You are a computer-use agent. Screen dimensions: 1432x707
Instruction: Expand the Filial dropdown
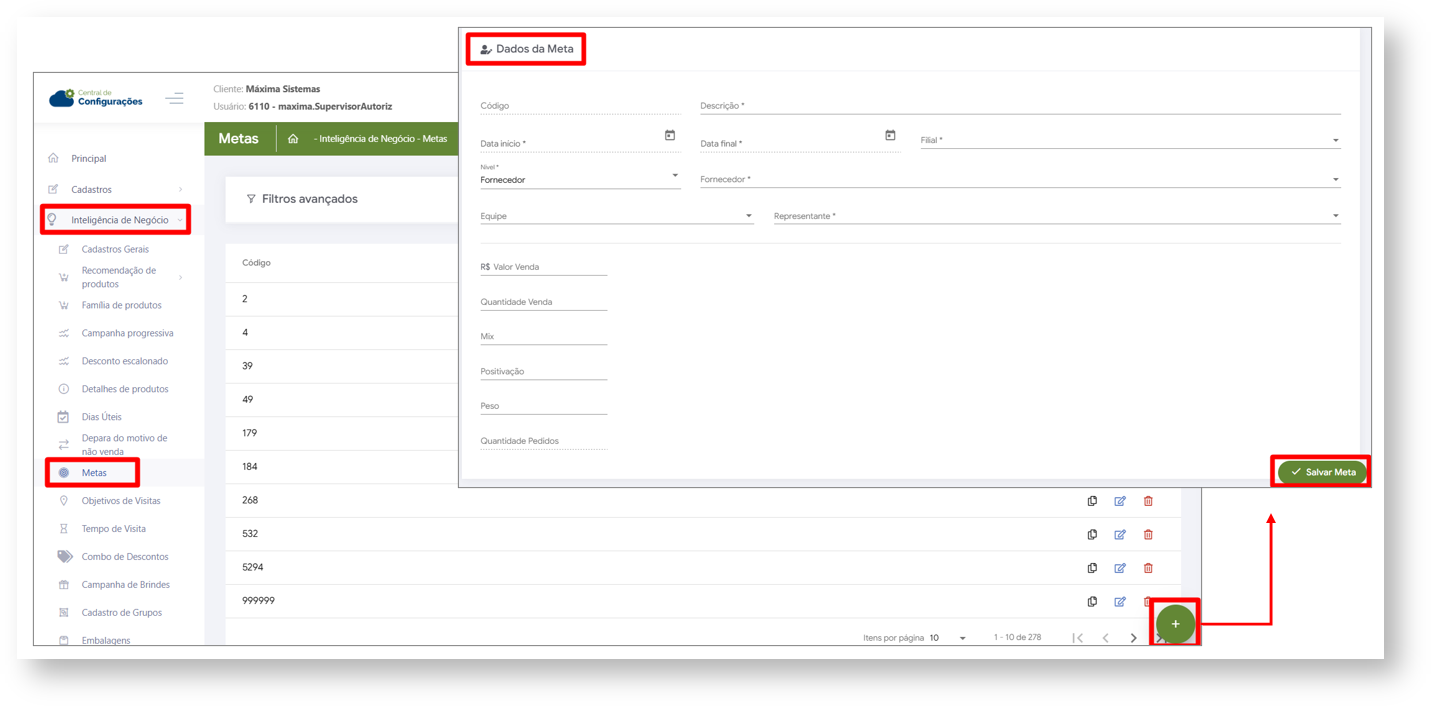pos(1335,141)
